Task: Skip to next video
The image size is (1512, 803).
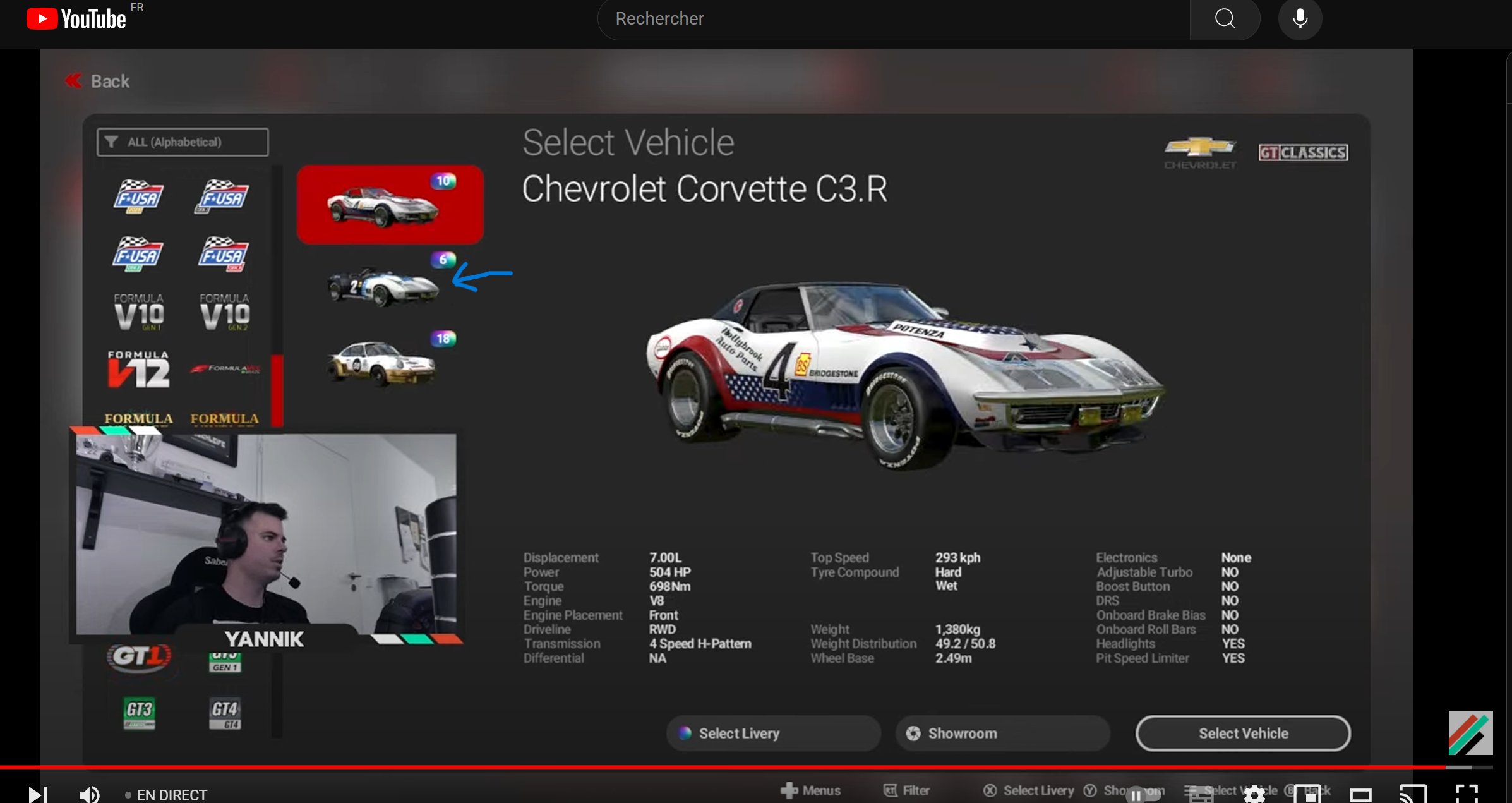Action: (37, 794)
